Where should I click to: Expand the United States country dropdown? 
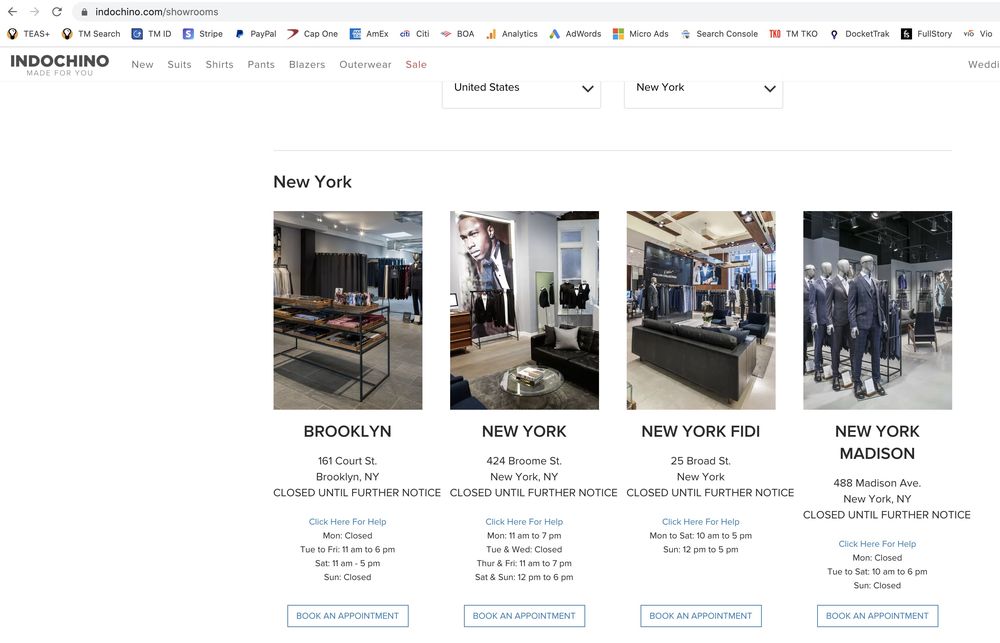521,88
